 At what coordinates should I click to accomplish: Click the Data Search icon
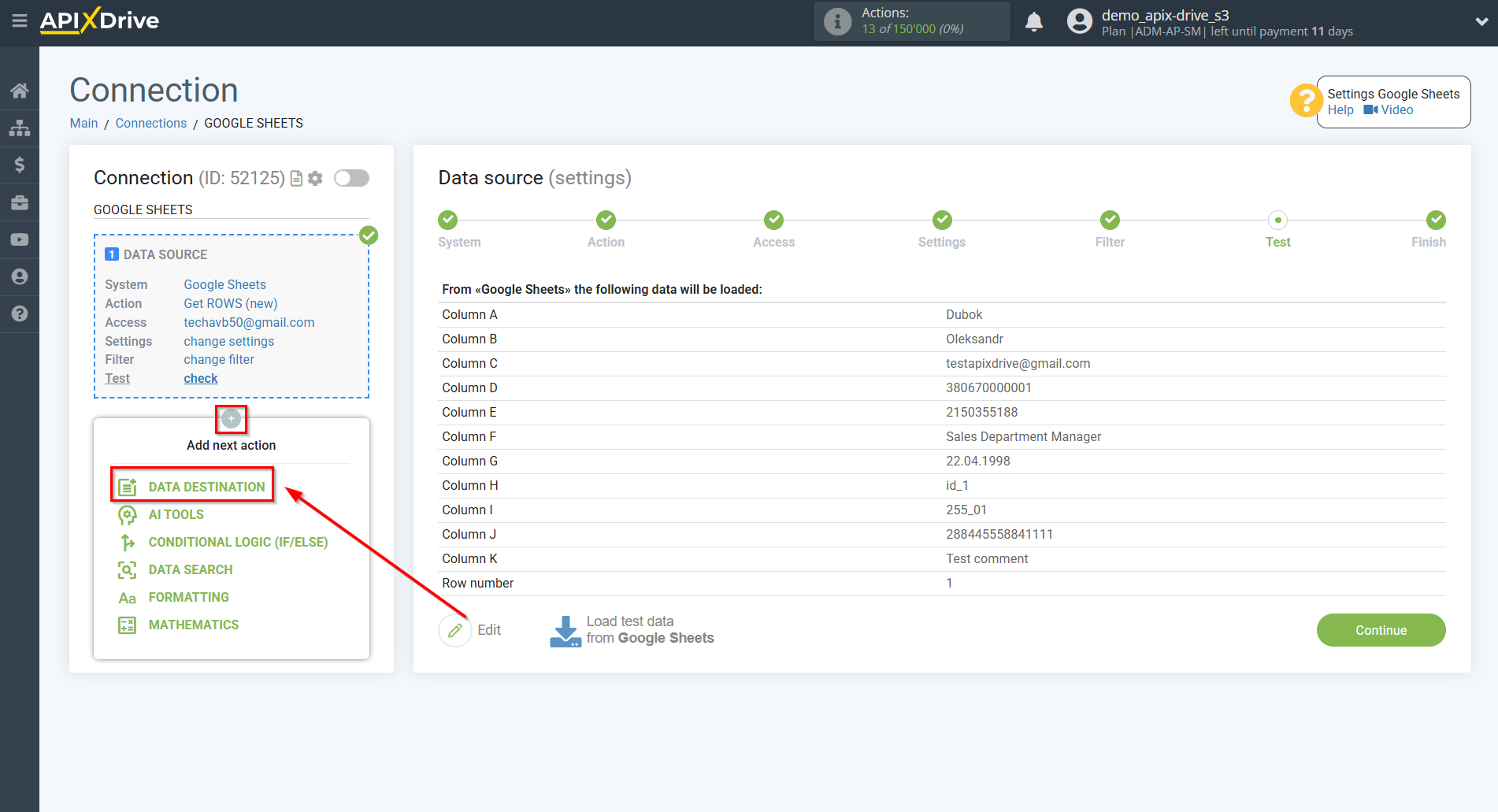point(127,570)
